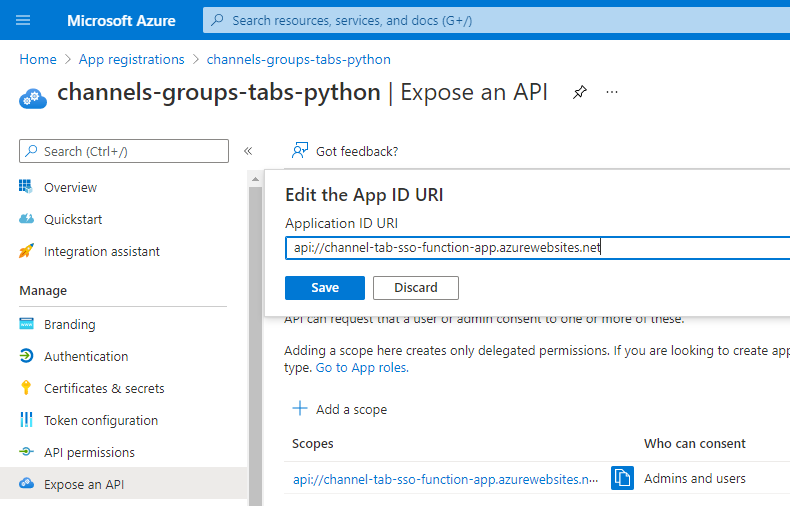Screen dimensions: 790x506
Task: Navigate to Home breadcrumb
Action: (x=38, y=59)
